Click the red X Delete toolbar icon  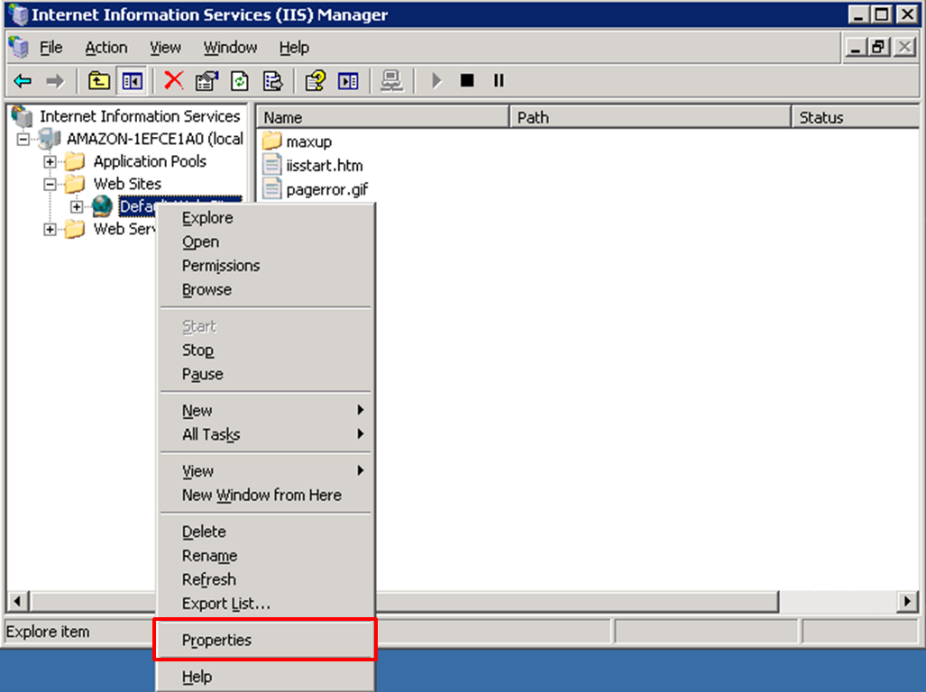174,80
